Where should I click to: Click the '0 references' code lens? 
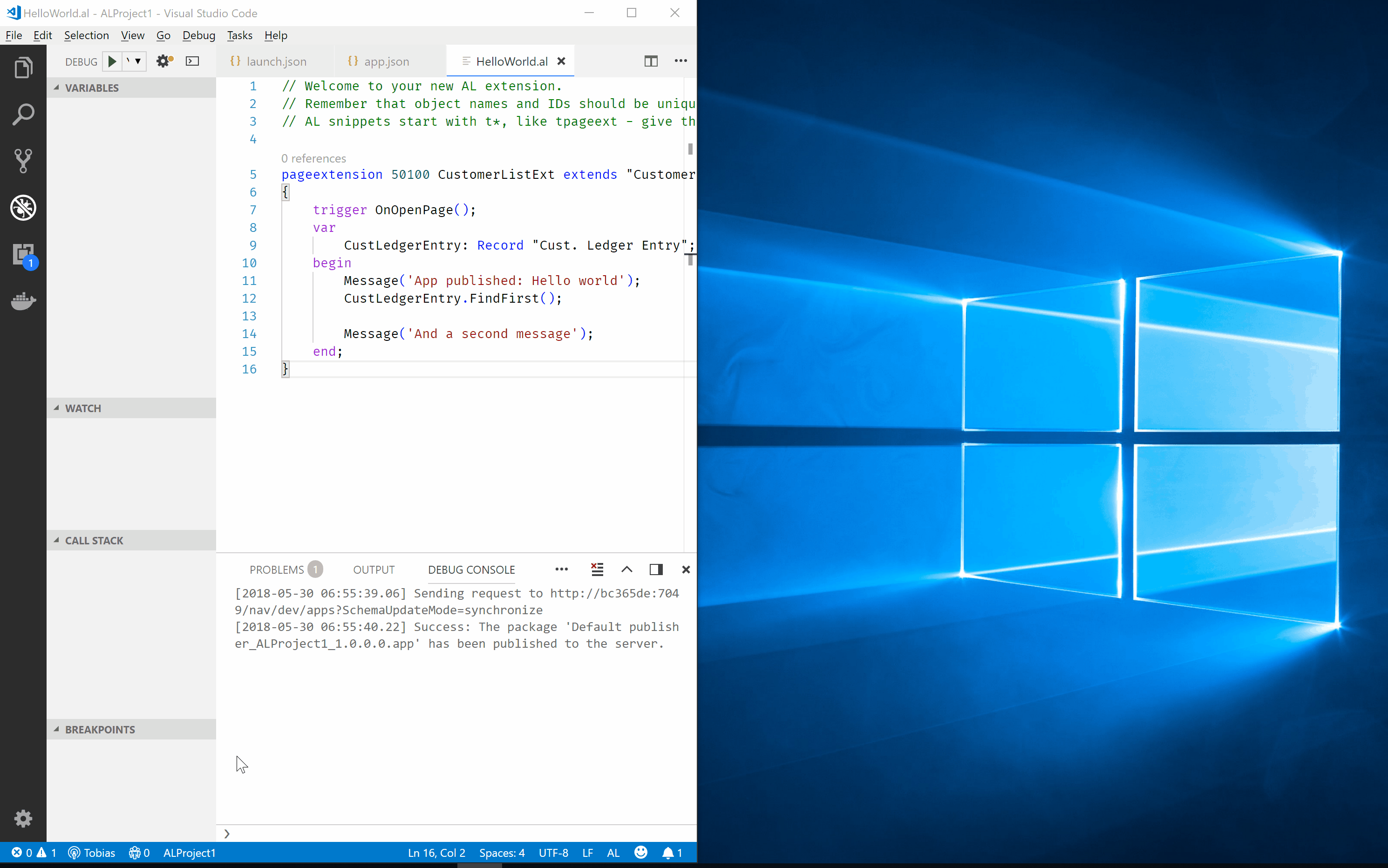[313, 158]
